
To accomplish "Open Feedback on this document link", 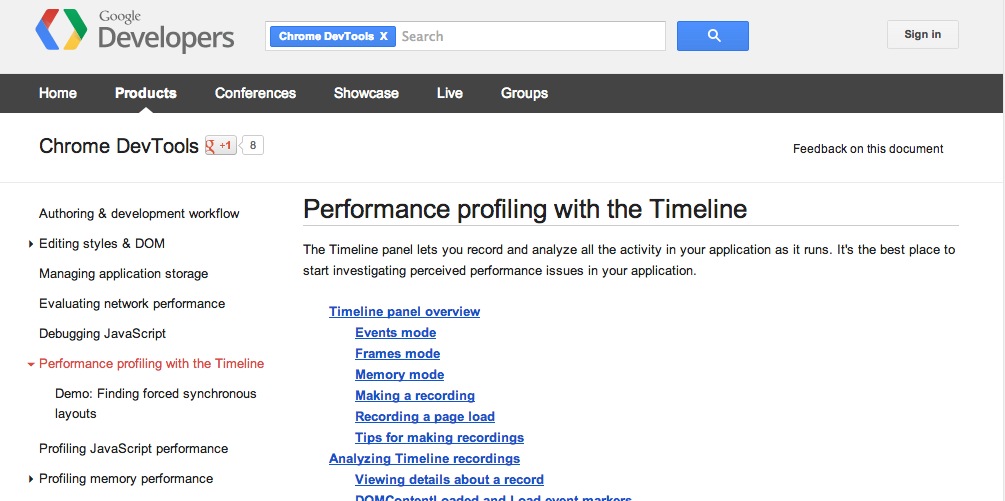I will pos(867,149).
